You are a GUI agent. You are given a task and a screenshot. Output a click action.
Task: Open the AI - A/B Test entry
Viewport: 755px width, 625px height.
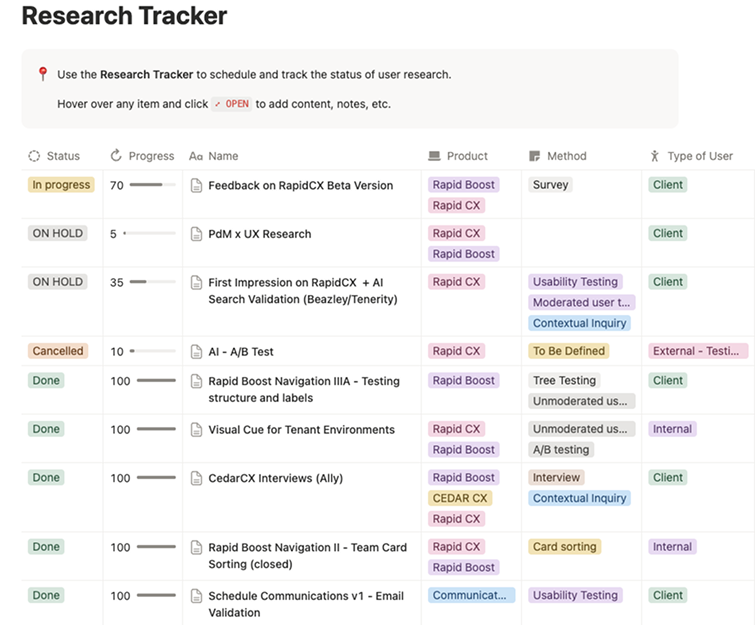[x=241, y=352]
